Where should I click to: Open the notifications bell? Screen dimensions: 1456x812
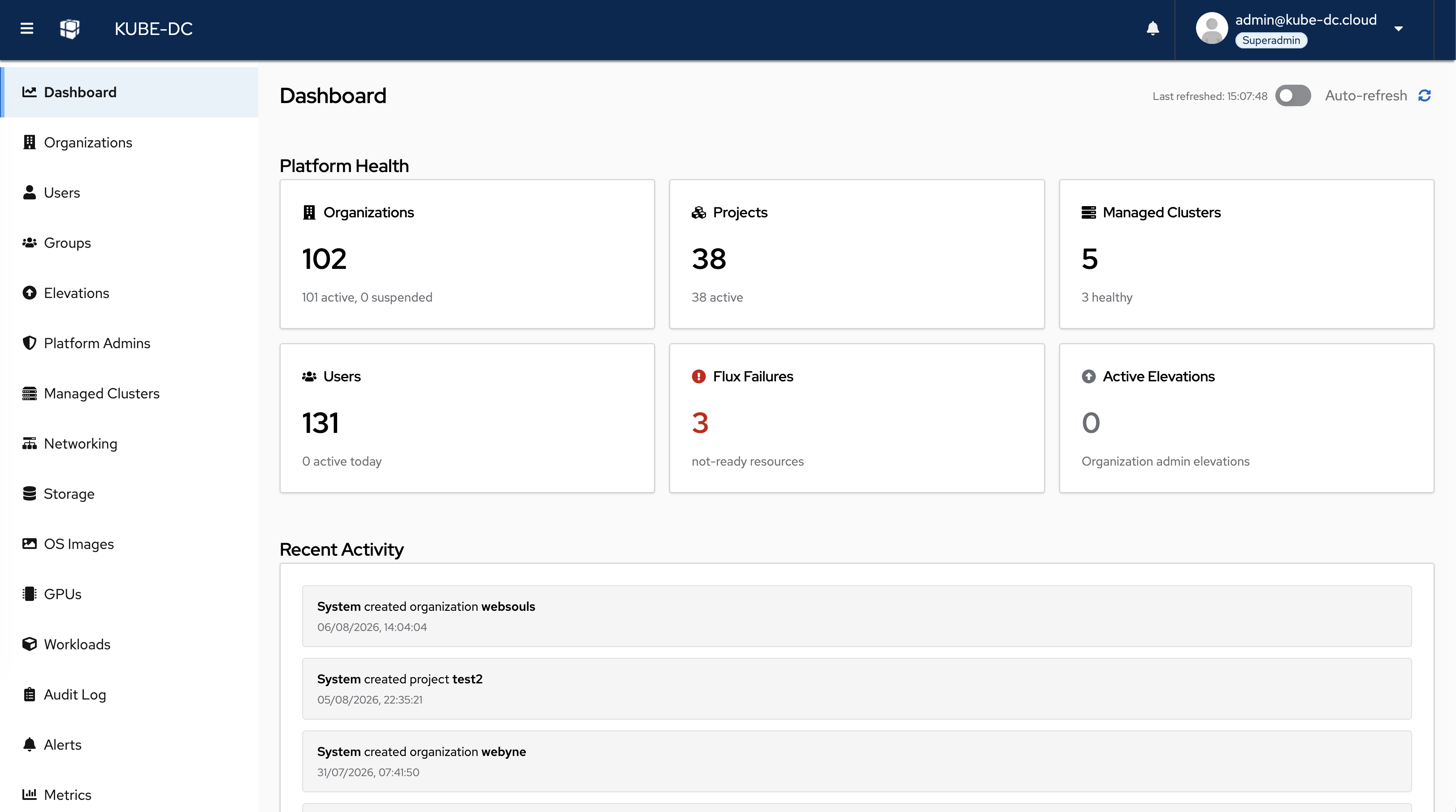(1153, 28)
